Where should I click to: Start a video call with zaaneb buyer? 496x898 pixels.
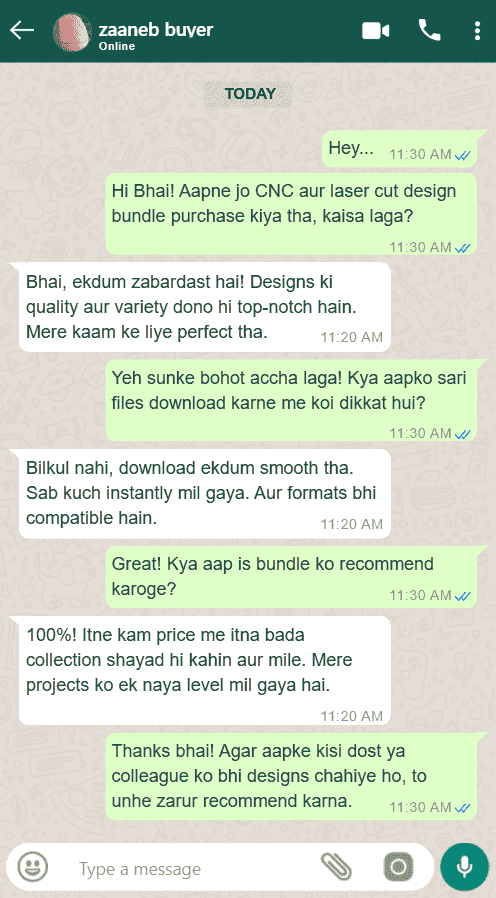tap(376, 31)
